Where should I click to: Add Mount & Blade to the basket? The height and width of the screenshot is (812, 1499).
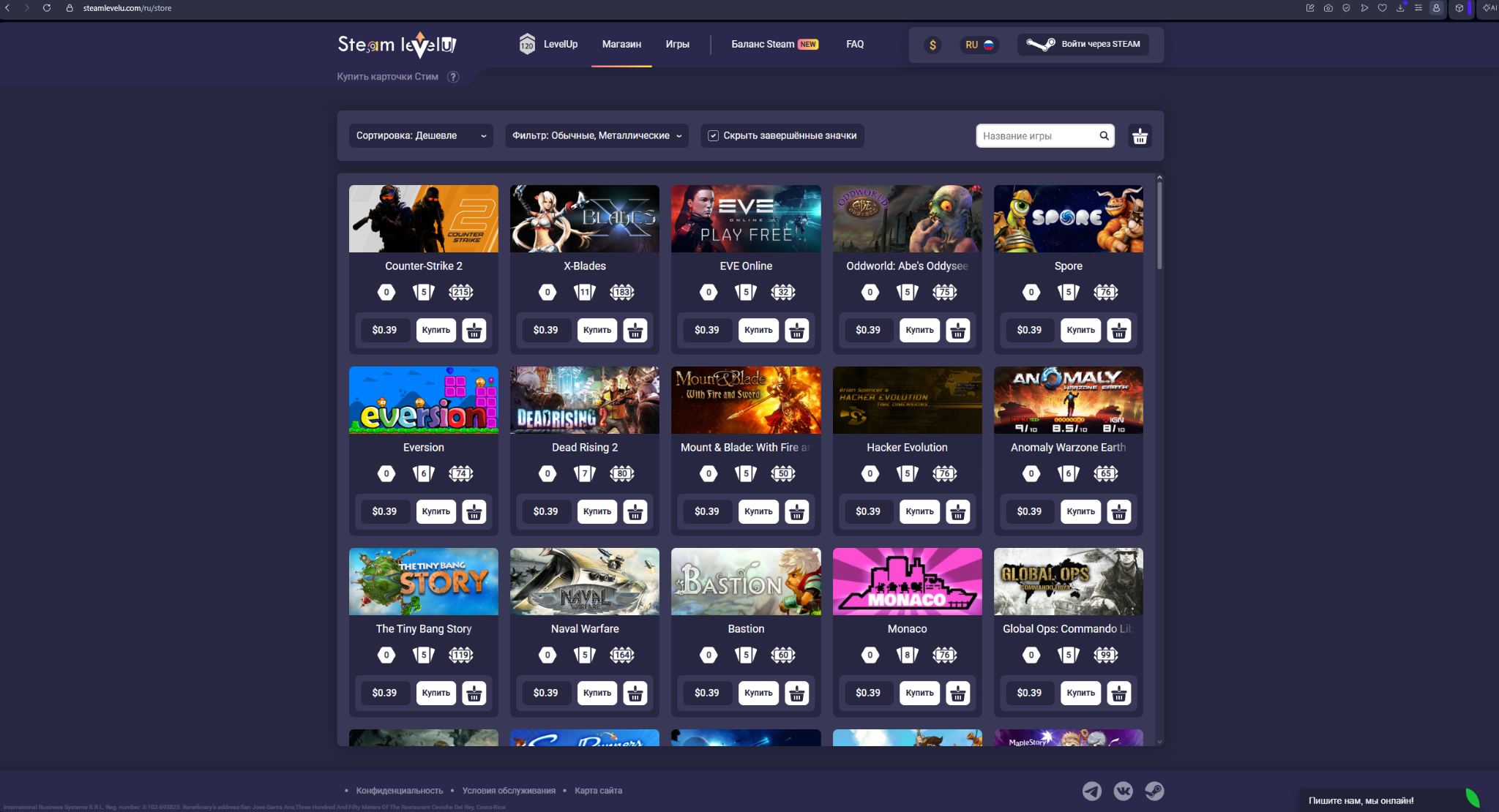[x=796, y=512]
